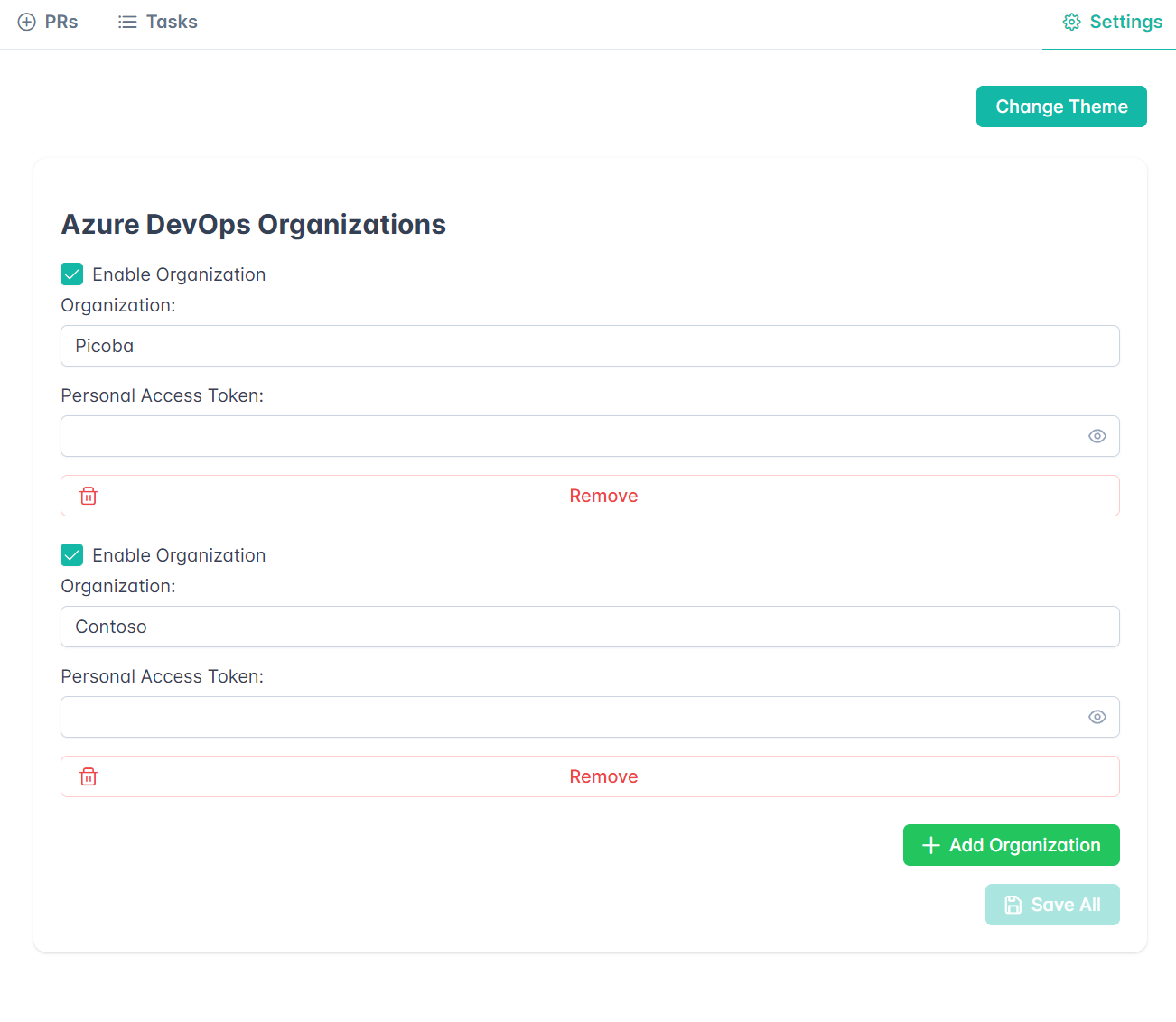This screenshot has width=1176, height=1022.
Task: Click the Organization field containing Contoso
Action: 590,627
